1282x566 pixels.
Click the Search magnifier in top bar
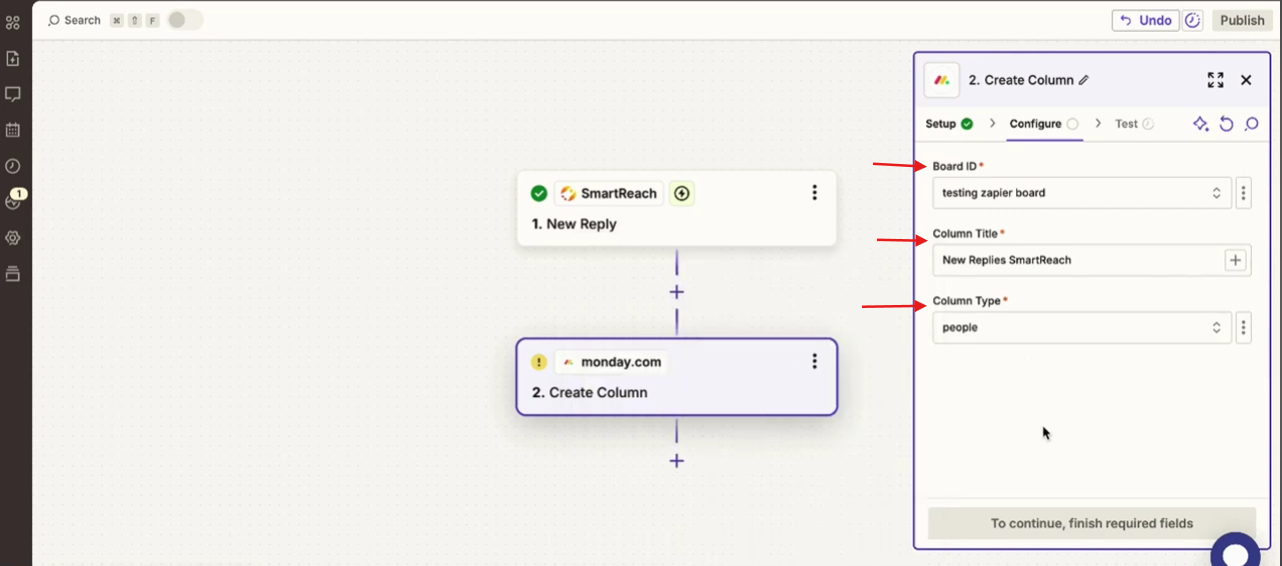(x=54, y=20)
